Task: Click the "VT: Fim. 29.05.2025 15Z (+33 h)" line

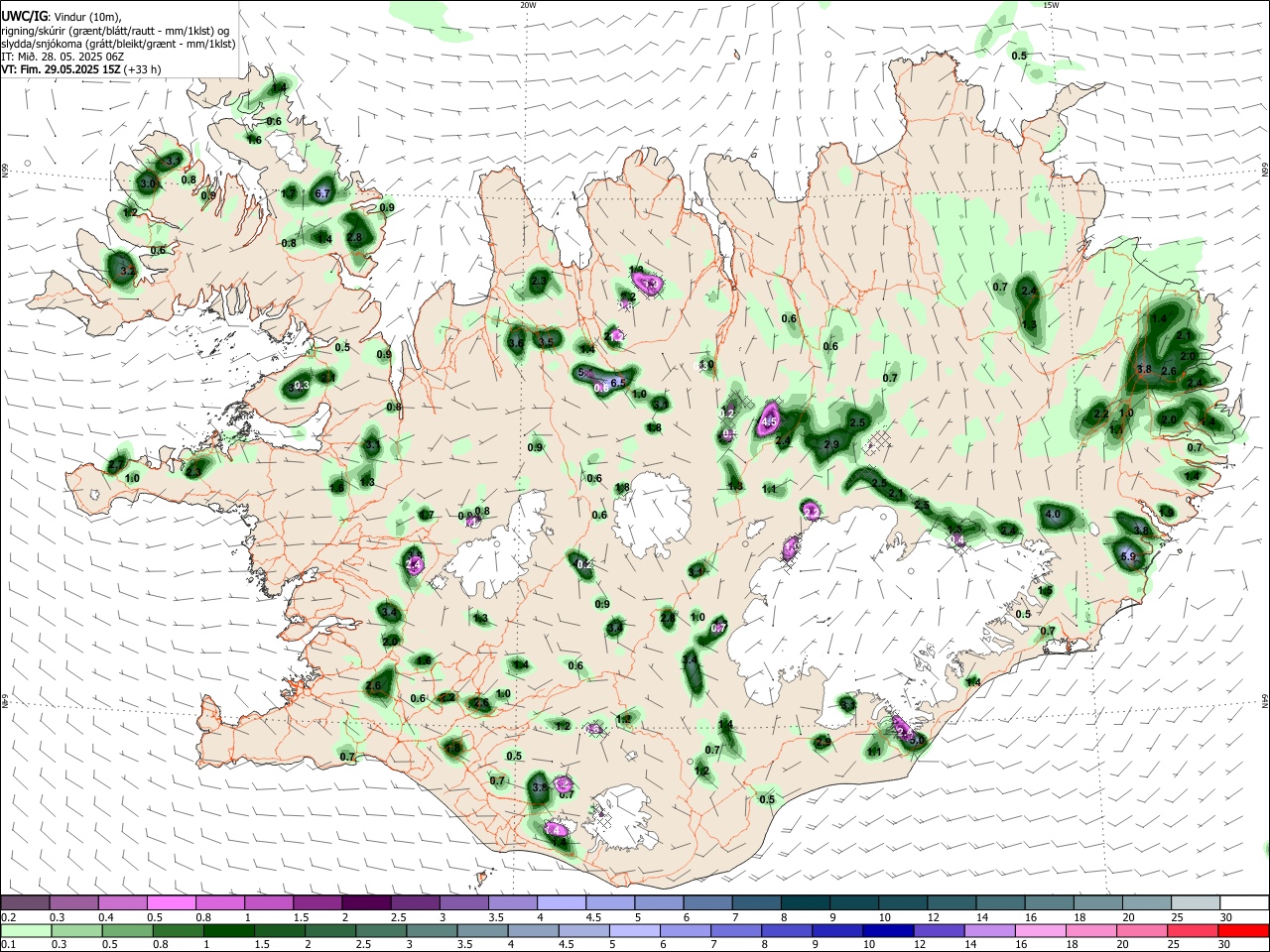Action: tap(80, 69)
